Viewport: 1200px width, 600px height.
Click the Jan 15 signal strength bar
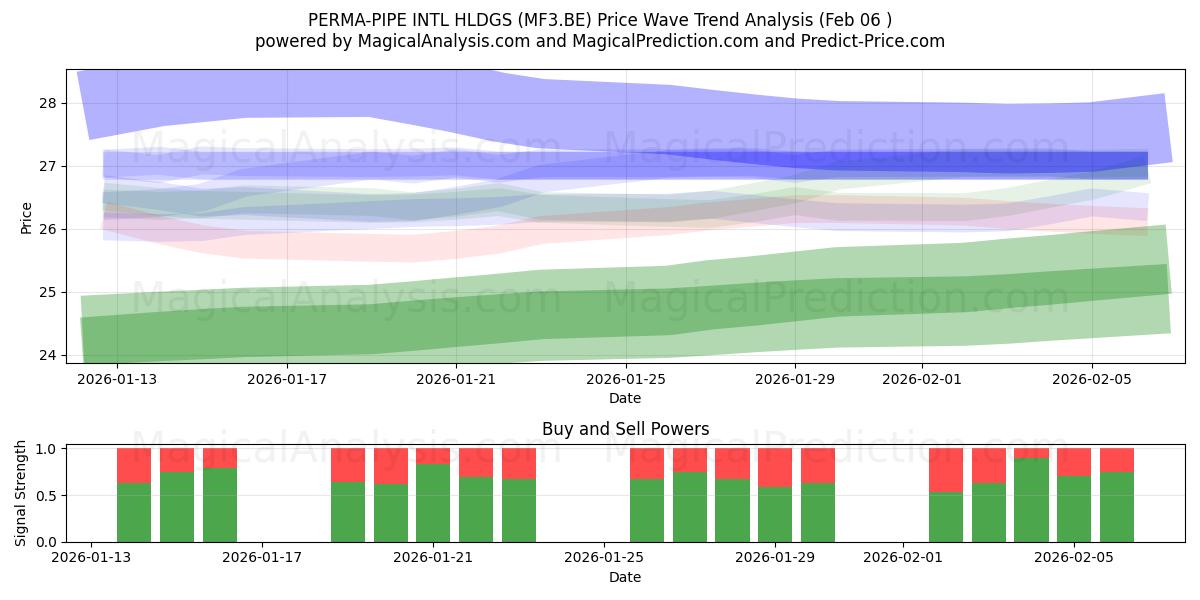tap(177, 495)
